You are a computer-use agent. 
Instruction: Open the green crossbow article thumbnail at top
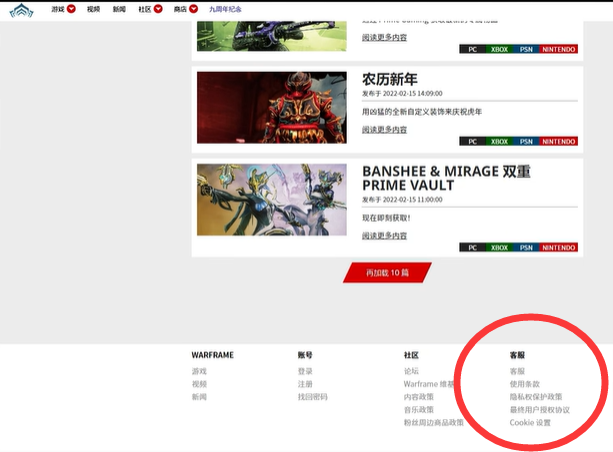point(272,36)
